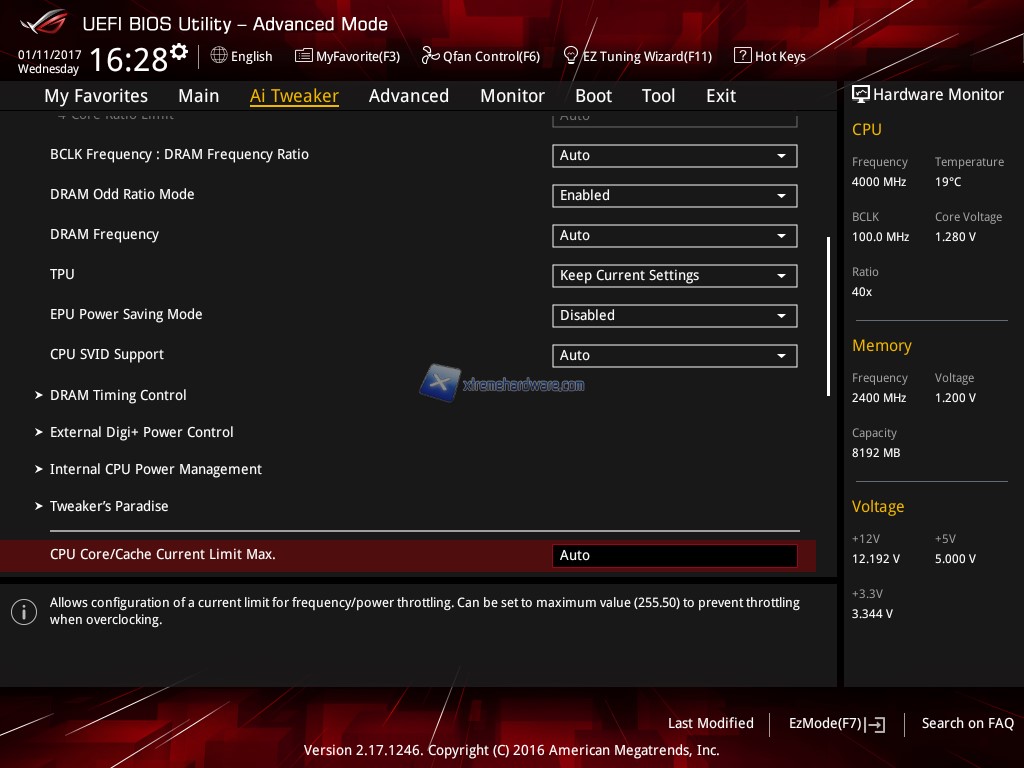Open the DRAM Frequency dropdown
The height and width of the screenshot is (768, 1024).
click(x=674, y=236)
